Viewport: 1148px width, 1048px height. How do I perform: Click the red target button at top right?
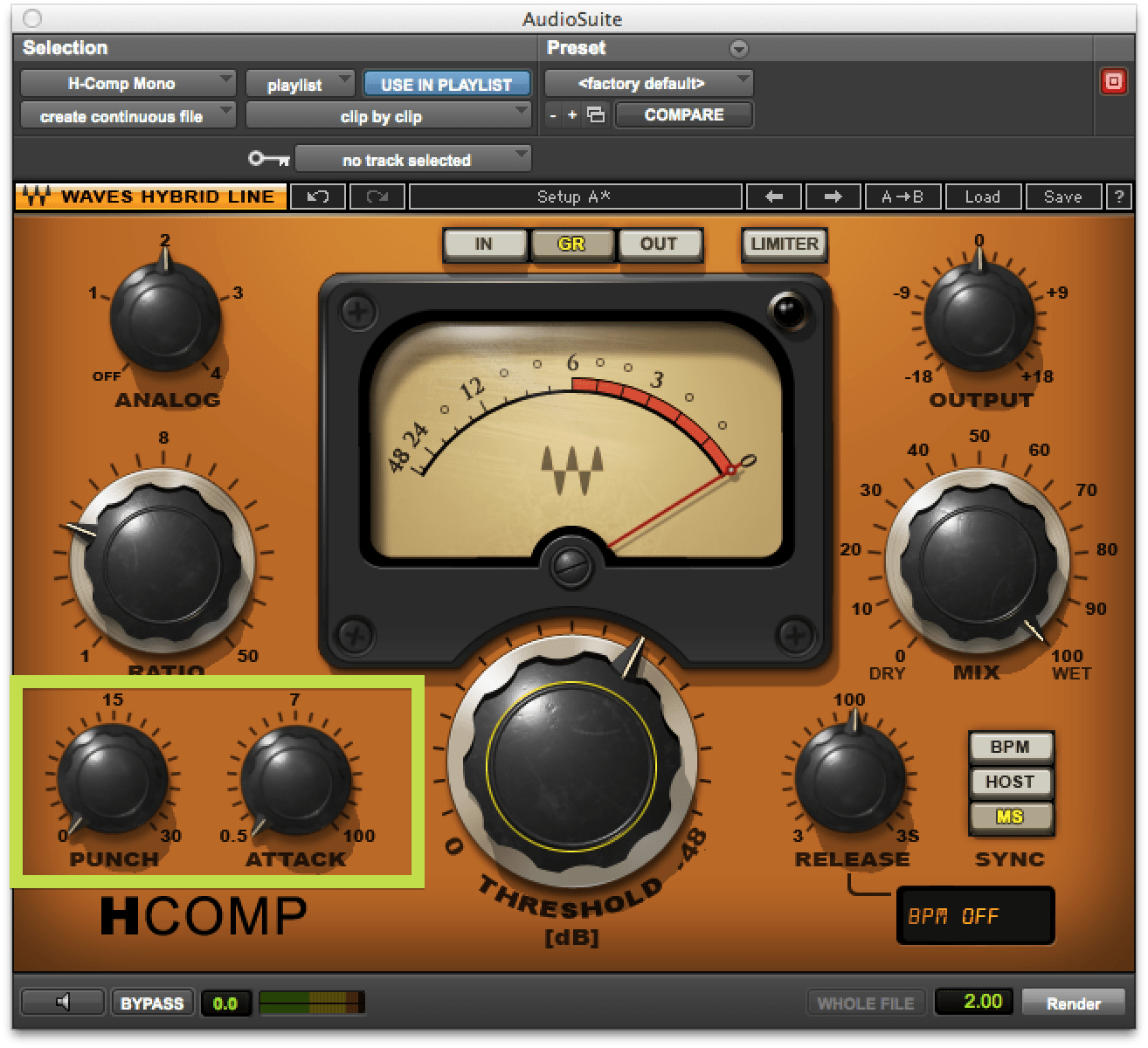1113,82
